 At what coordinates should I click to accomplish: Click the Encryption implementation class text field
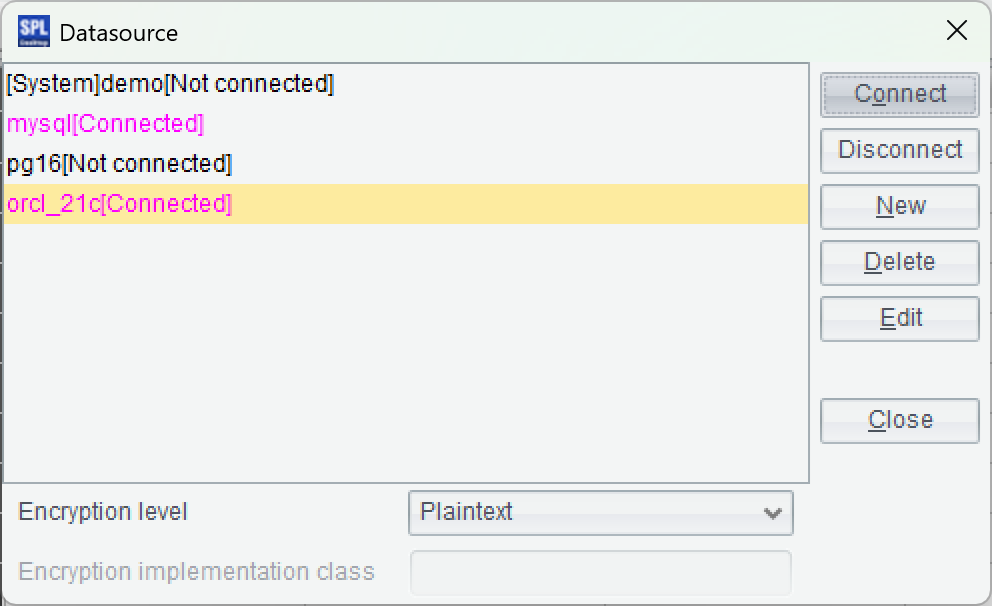point(600,572)
